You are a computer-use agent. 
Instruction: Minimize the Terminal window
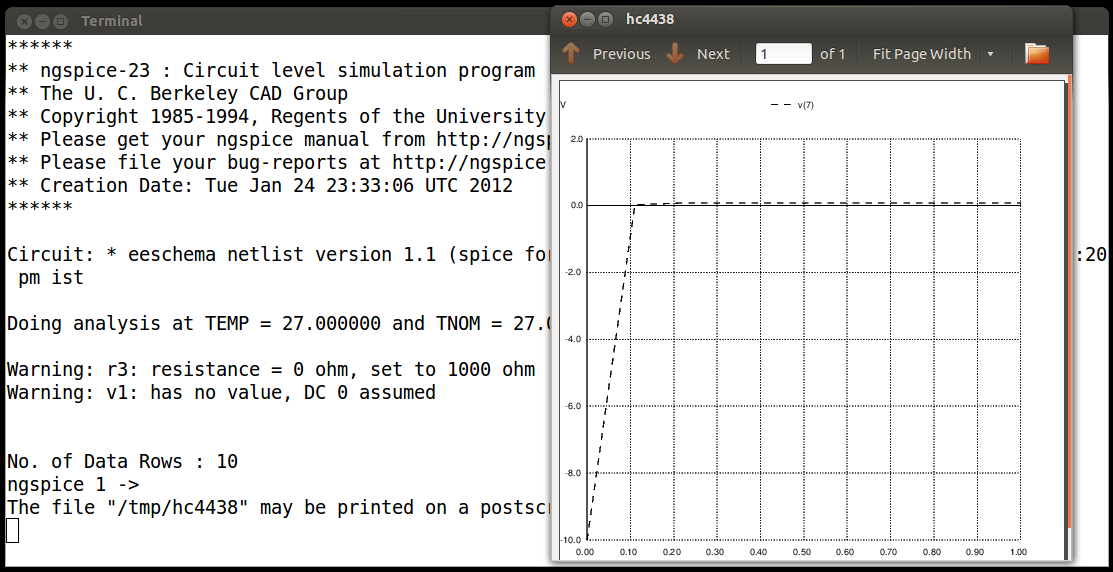click(42, 21)
